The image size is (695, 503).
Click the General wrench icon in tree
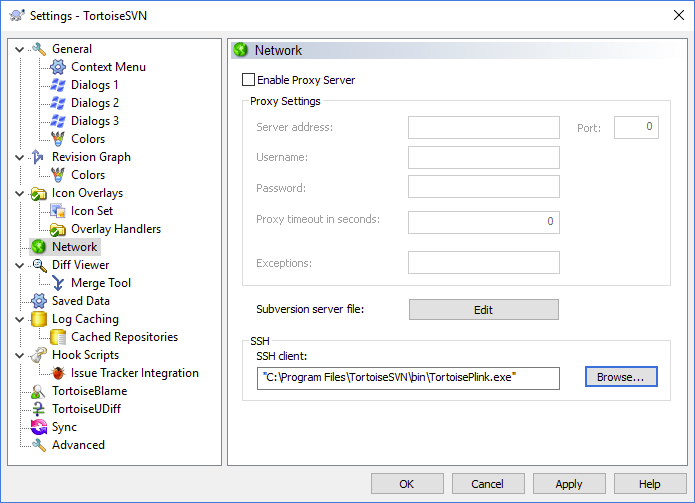pyautogui.click(x=39, y=49)
